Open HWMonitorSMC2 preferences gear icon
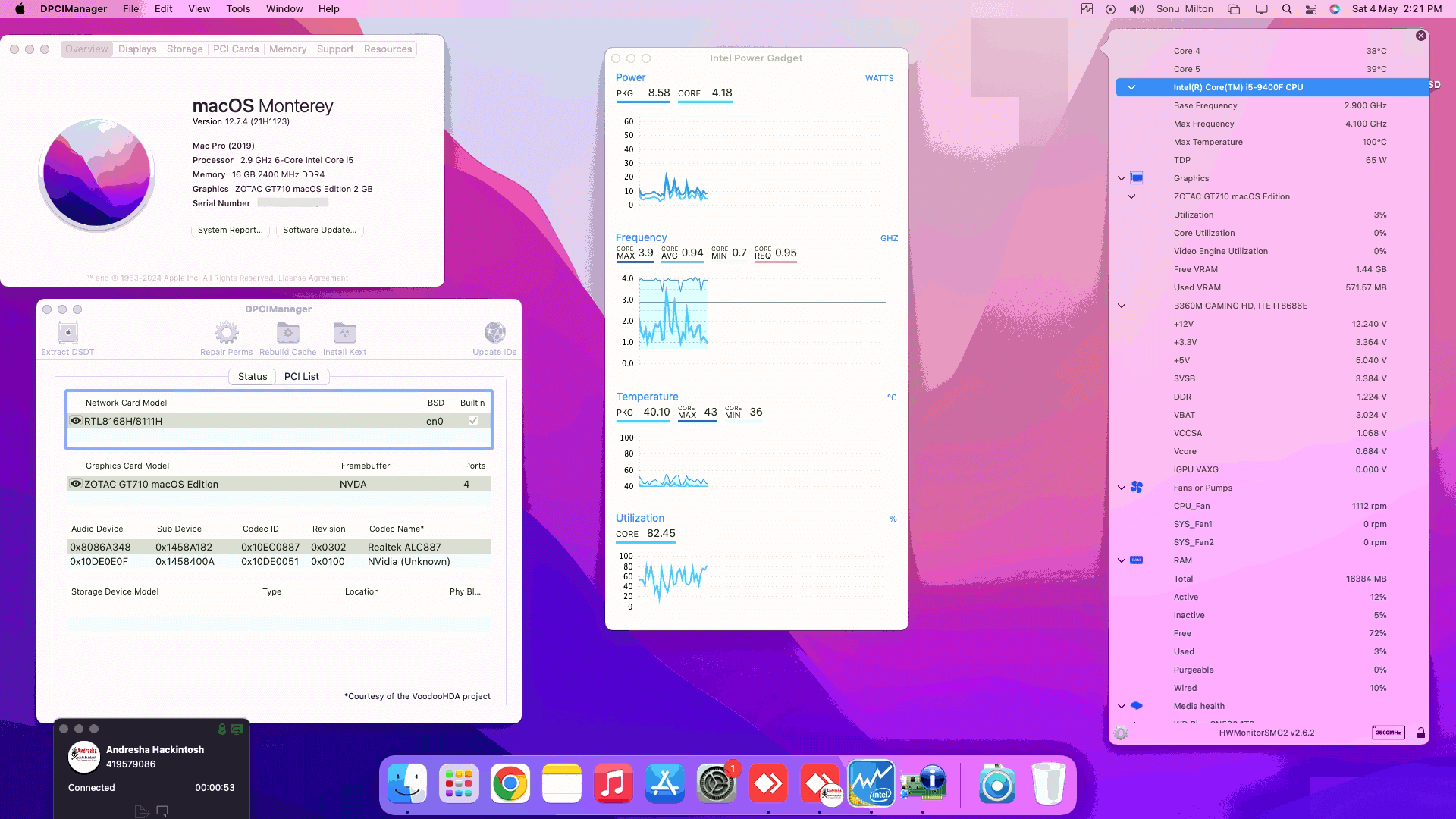Screen dimensions: 1456x819 pyautogui.click(x=1121, y=733)
